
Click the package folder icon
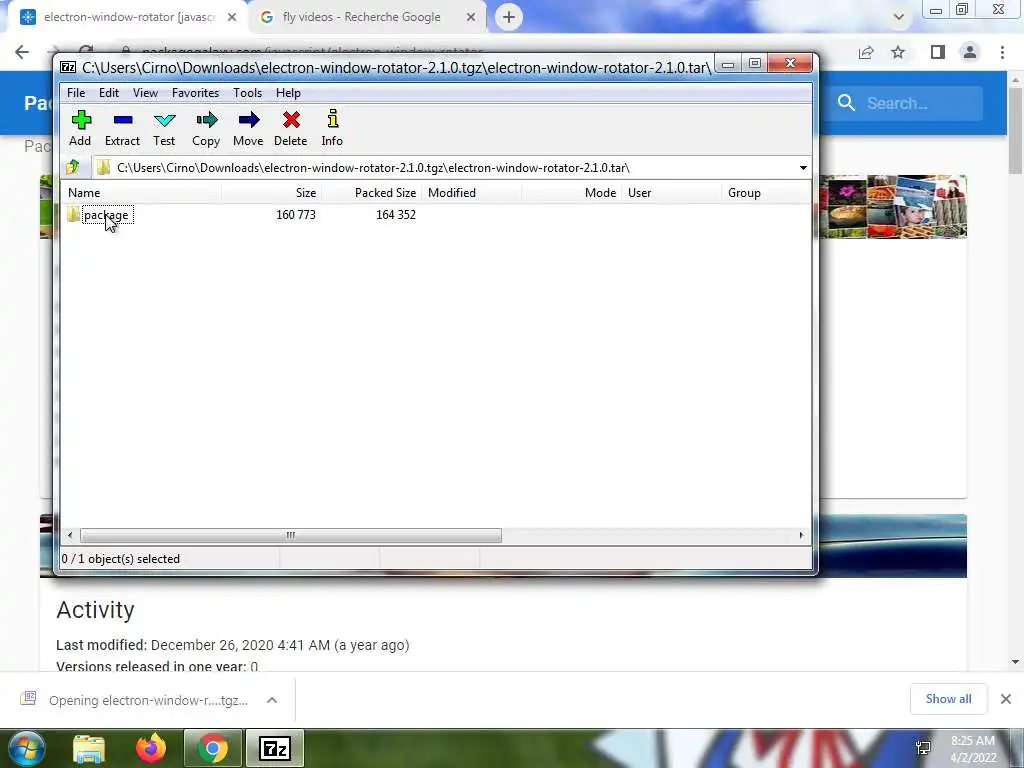tap(73, 214)
